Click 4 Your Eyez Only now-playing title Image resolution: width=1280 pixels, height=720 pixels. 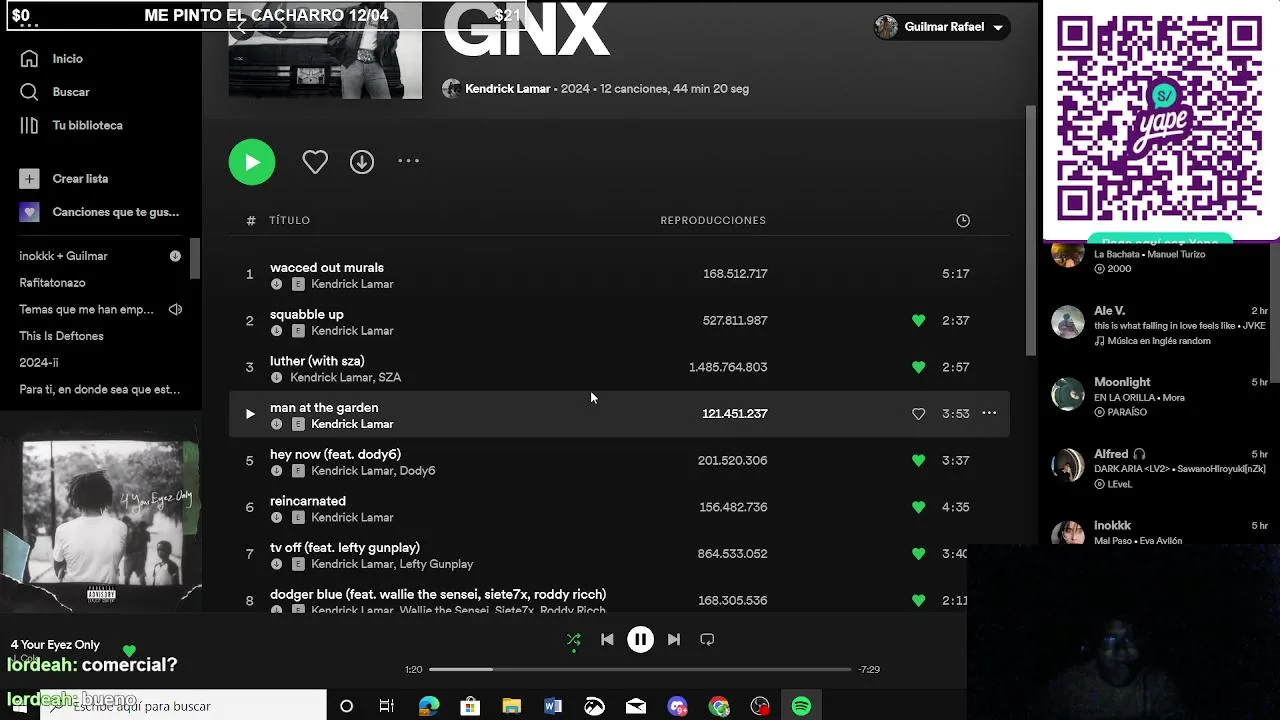pyautogui.click(x=55, y=645)
